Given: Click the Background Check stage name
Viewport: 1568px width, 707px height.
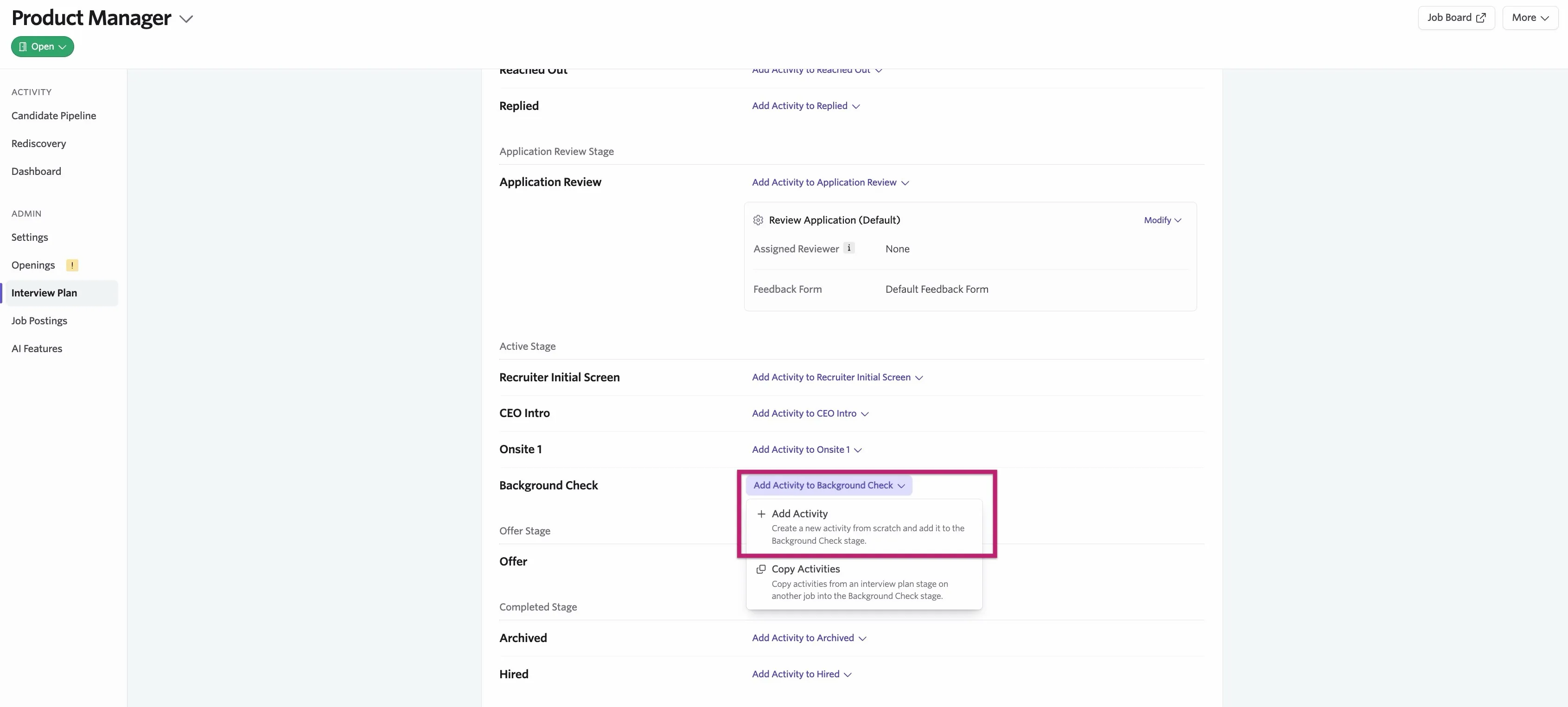Looking at the screenshot, I should [x=548, y=485].
